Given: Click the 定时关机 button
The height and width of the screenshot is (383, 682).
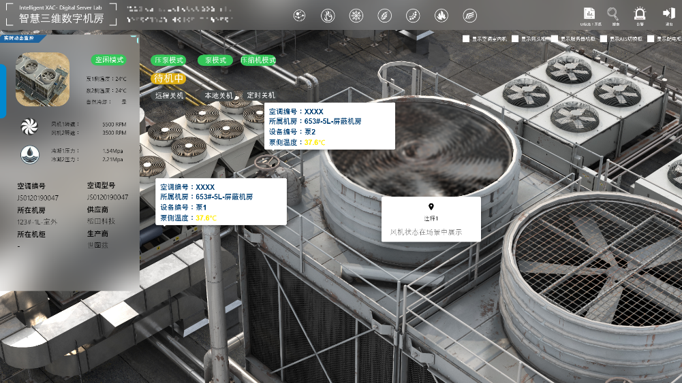Looking at the screenshot, I should pos(261,95).
